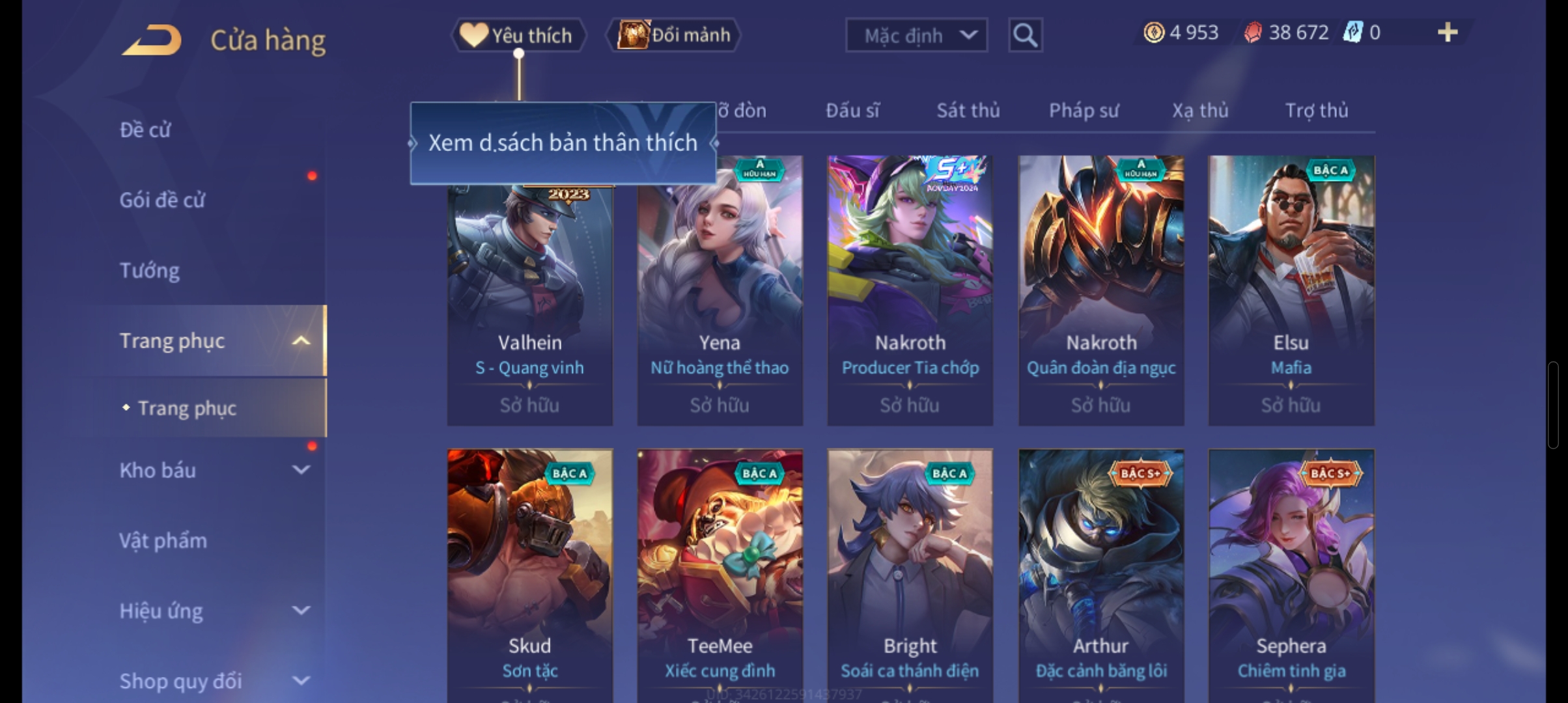Tap the gold coin balance icon
This screenshot has height=703, width=1568.
coord(1154,33)
